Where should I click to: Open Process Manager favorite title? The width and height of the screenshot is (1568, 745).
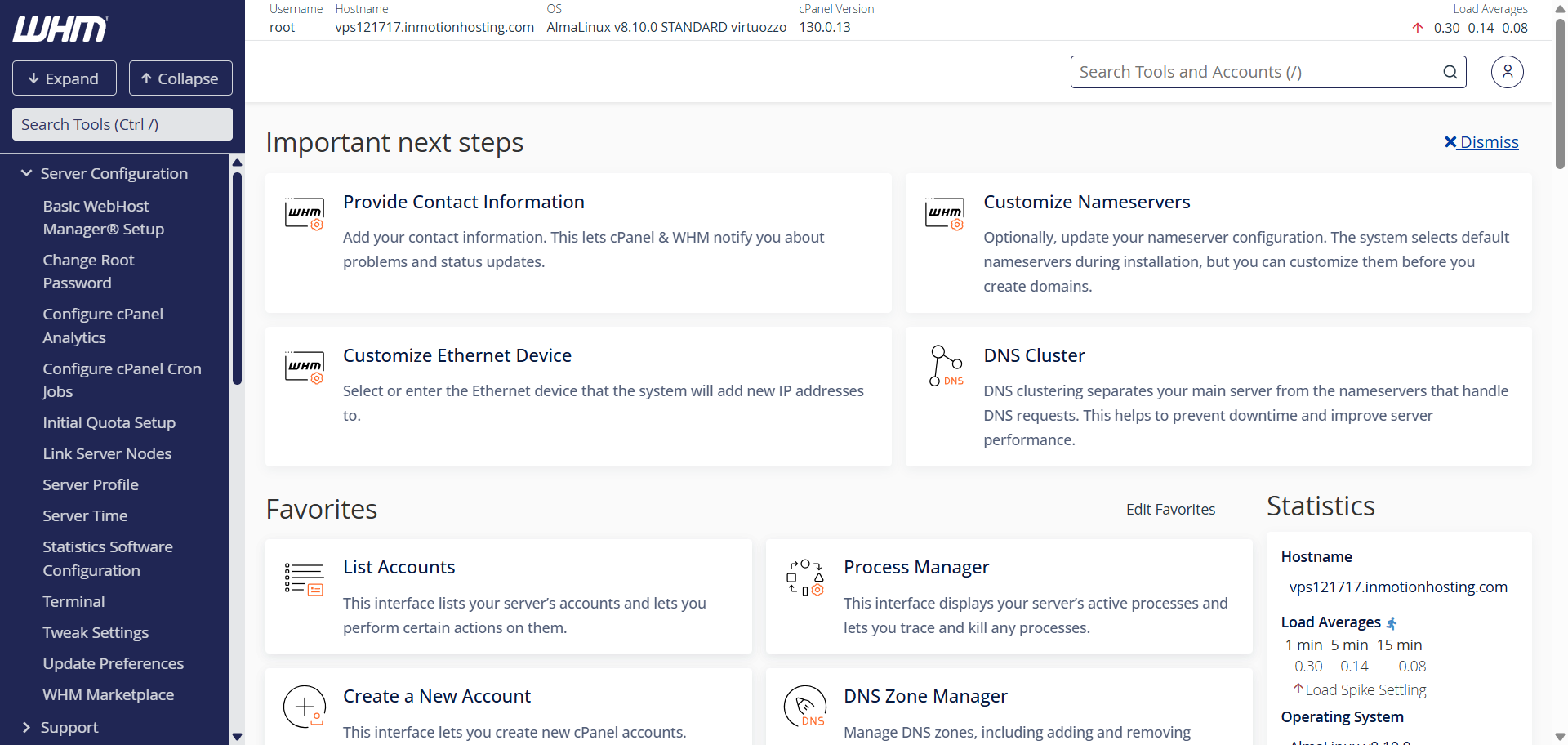[916, 567]
